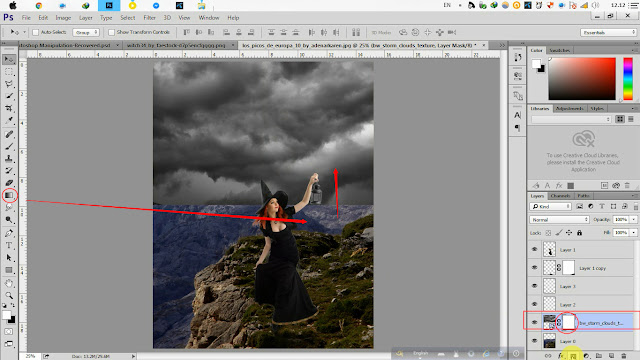
Task: Click Add layer mask icon in Layers panel
Action: click(573, 356)
